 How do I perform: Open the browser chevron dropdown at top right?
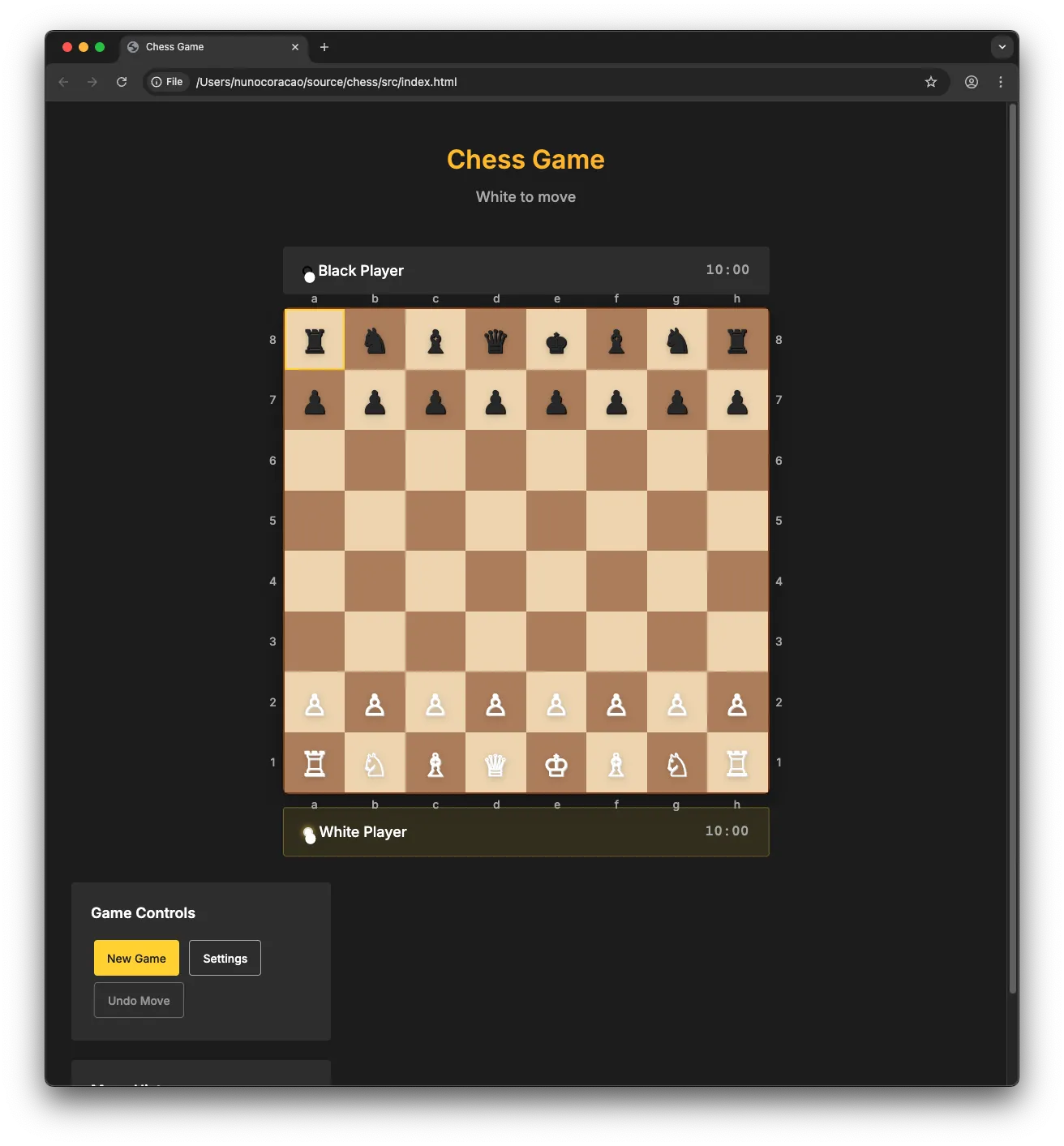tap(1002, 47)
